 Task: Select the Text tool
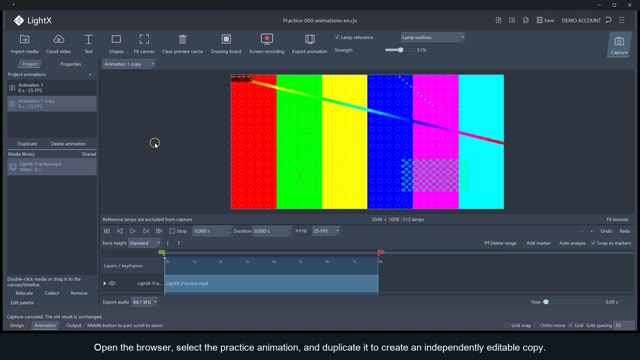[x=88, y=44]
